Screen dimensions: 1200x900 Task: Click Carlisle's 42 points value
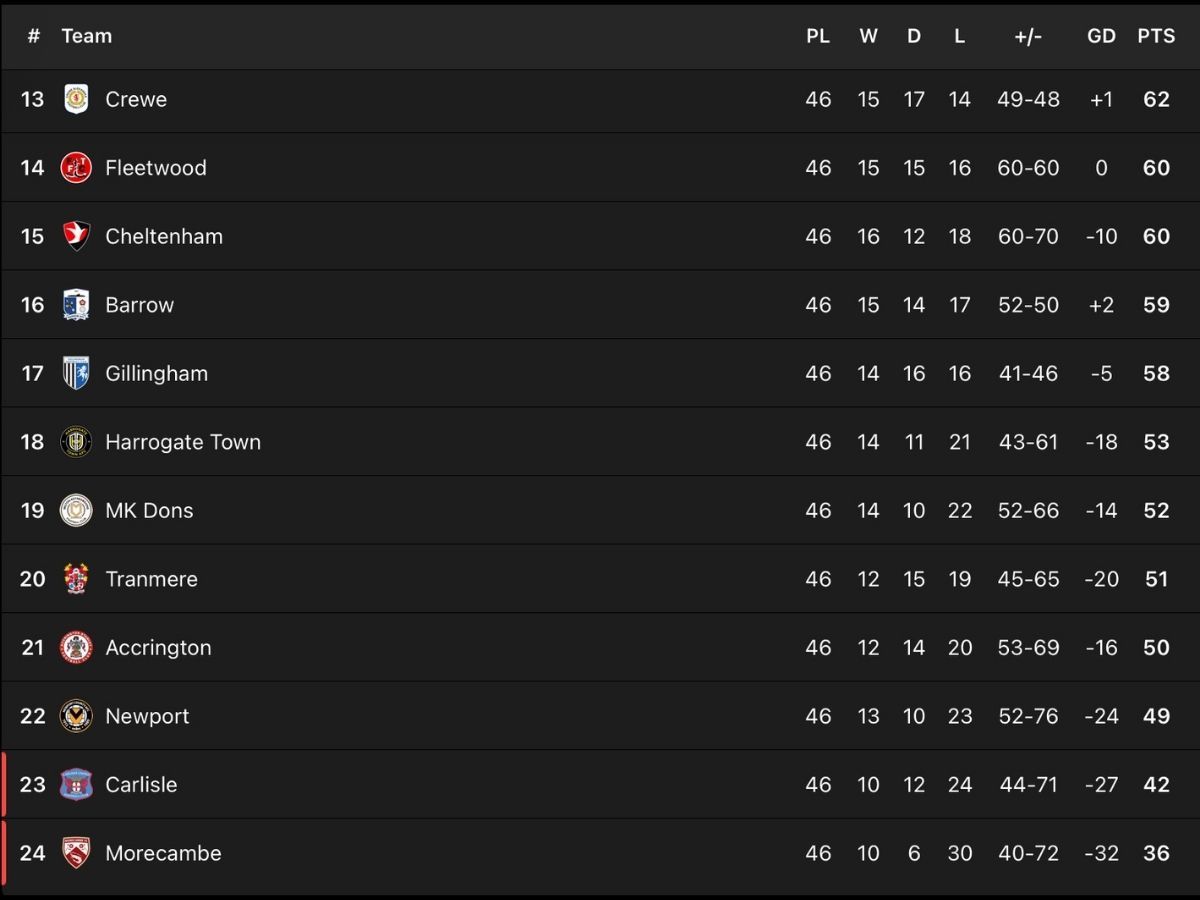click(1156, 785)
